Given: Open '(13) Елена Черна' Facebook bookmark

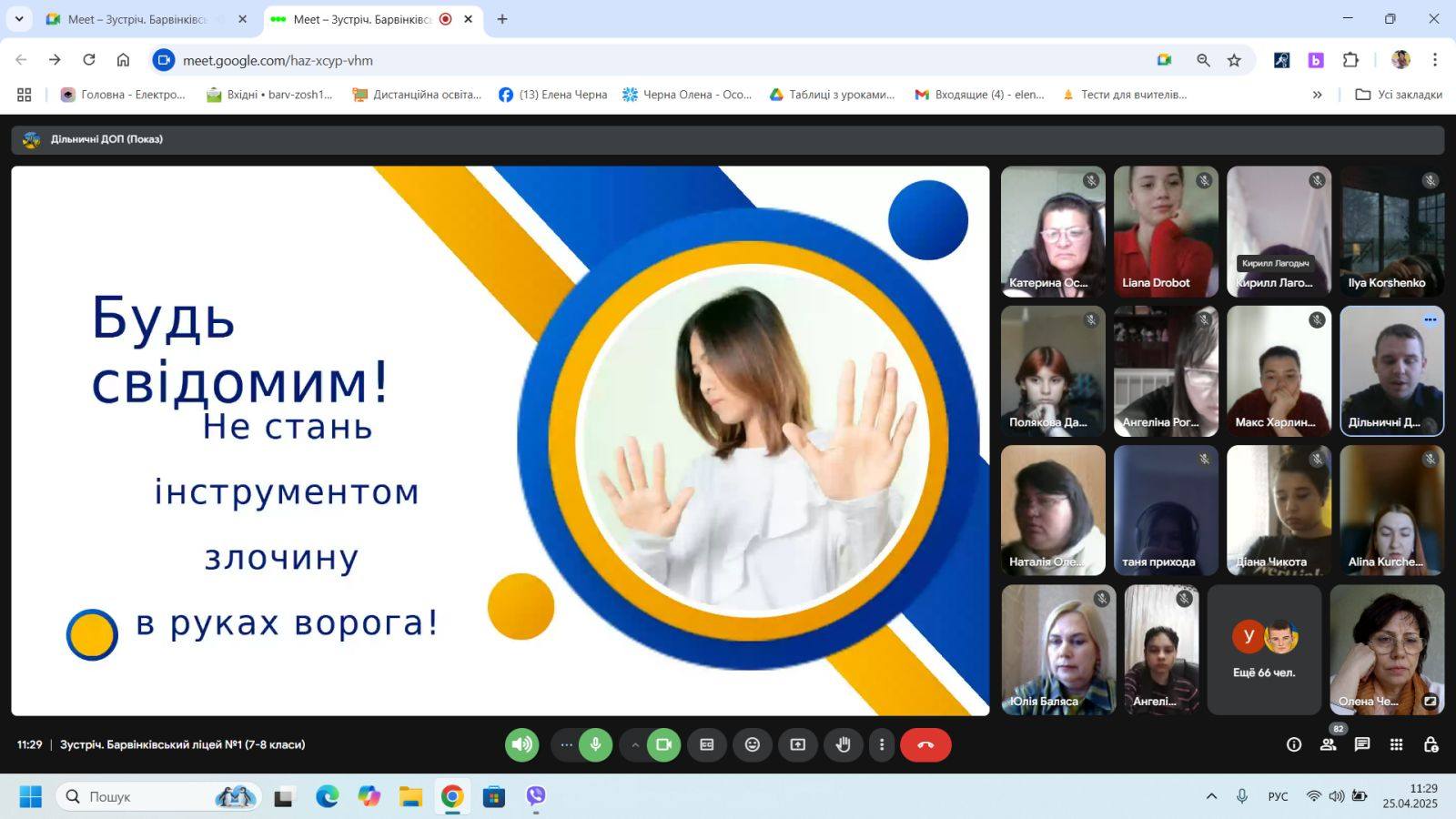Looking at the screenshot, I should [552, 95].
